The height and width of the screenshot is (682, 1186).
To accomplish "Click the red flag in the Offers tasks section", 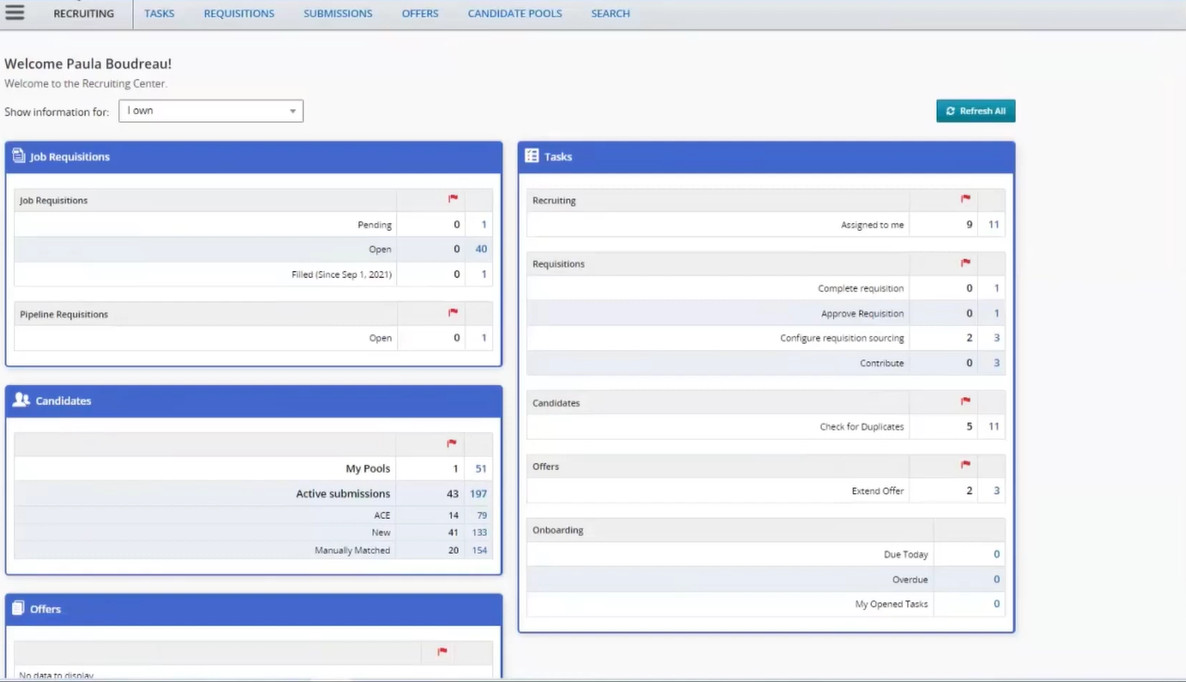I will coord(964,465).
